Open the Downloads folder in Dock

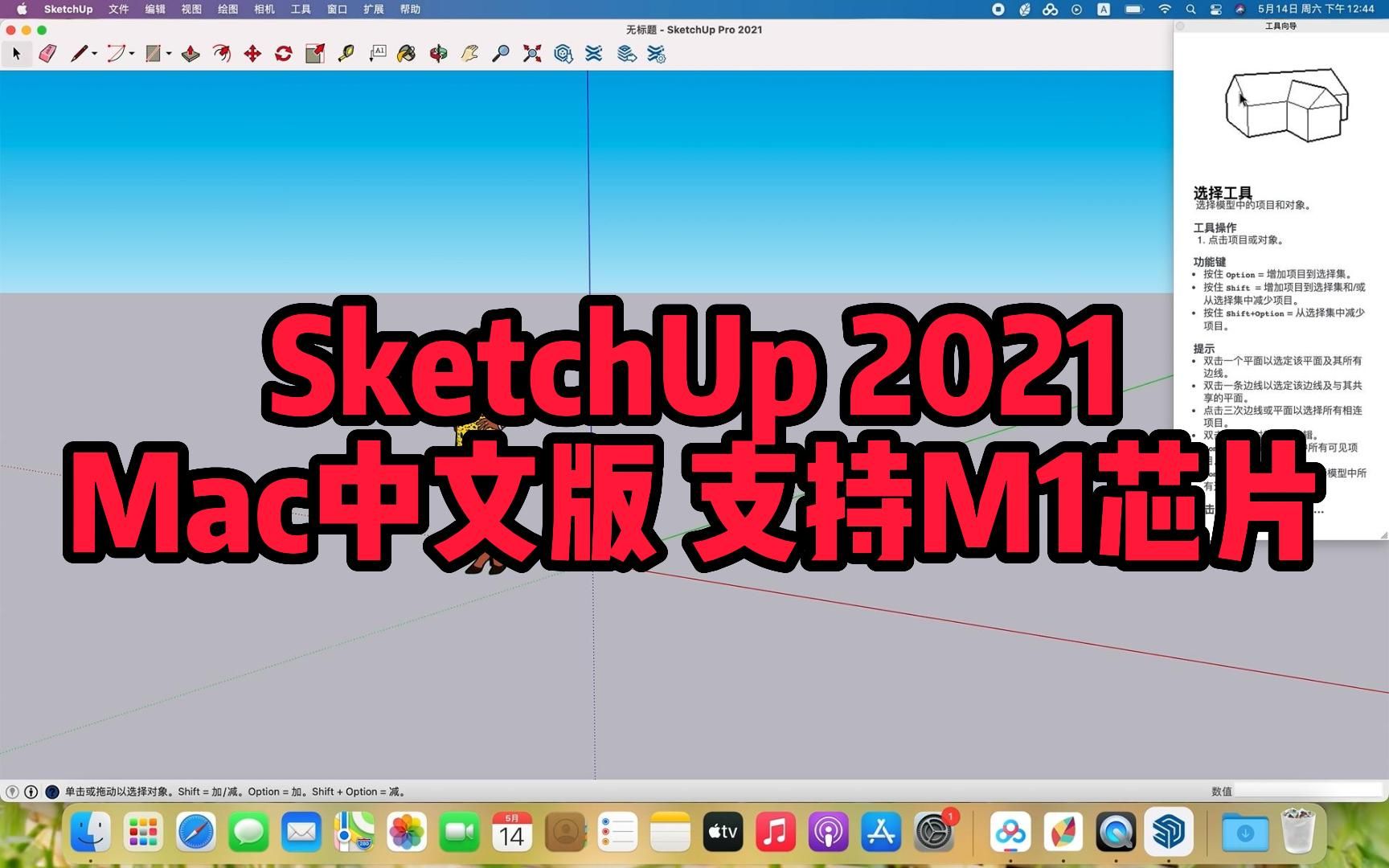pyautogui.click(x=1245, y=833)
